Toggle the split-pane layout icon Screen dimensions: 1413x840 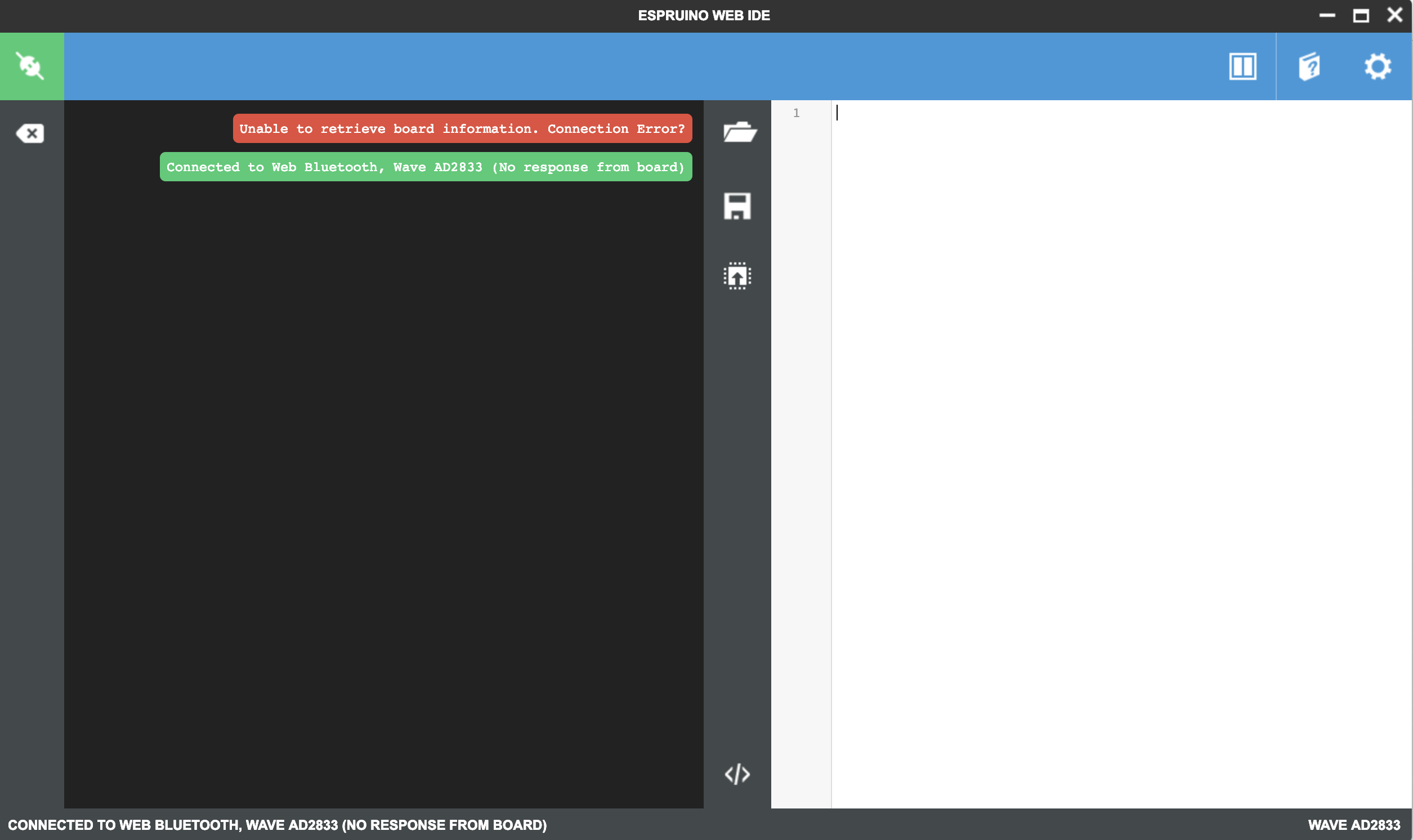pyautogui.click(x=1242, y=67)
